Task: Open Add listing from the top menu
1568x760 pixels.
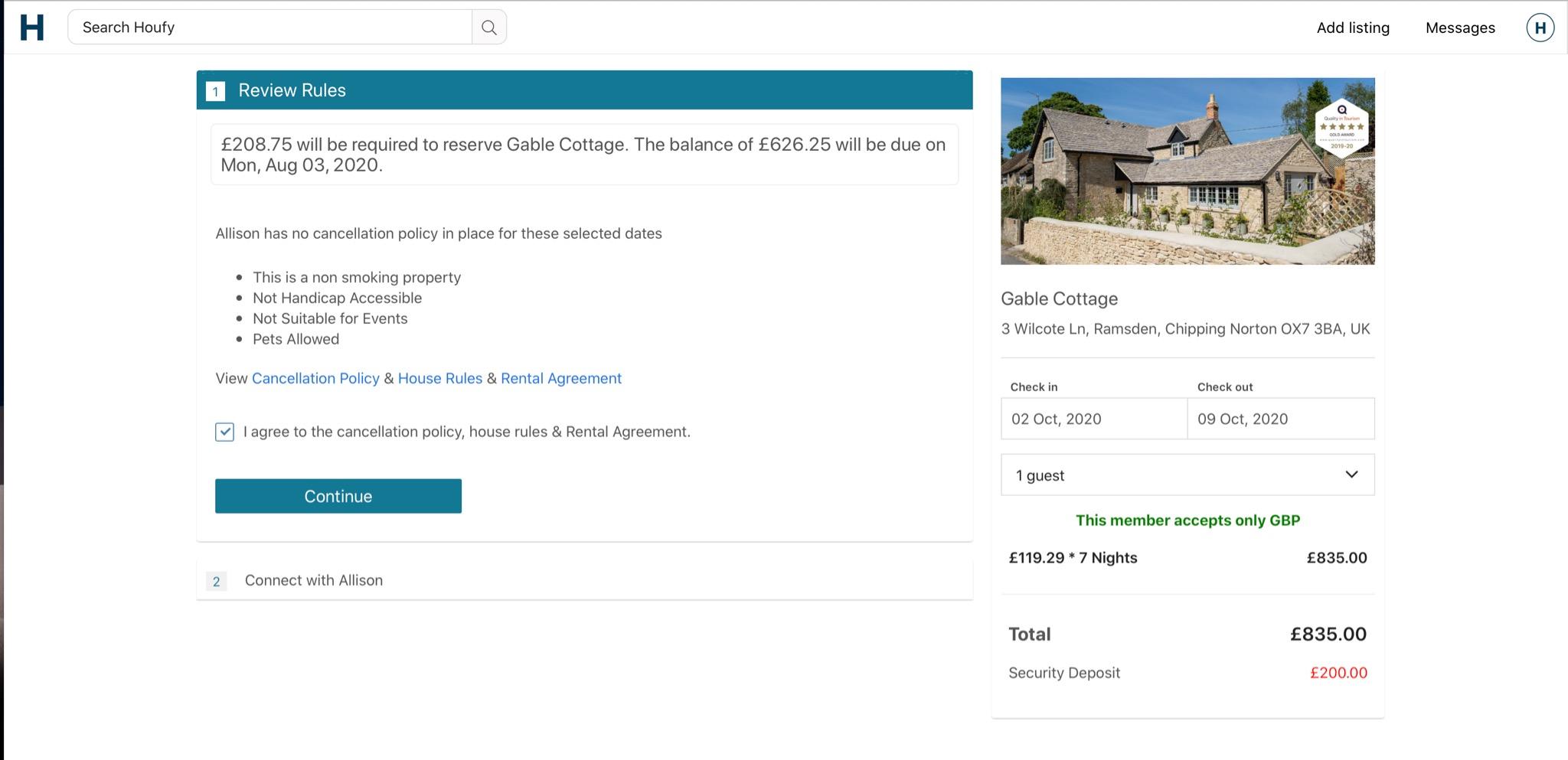Action: click(1353, 28)
